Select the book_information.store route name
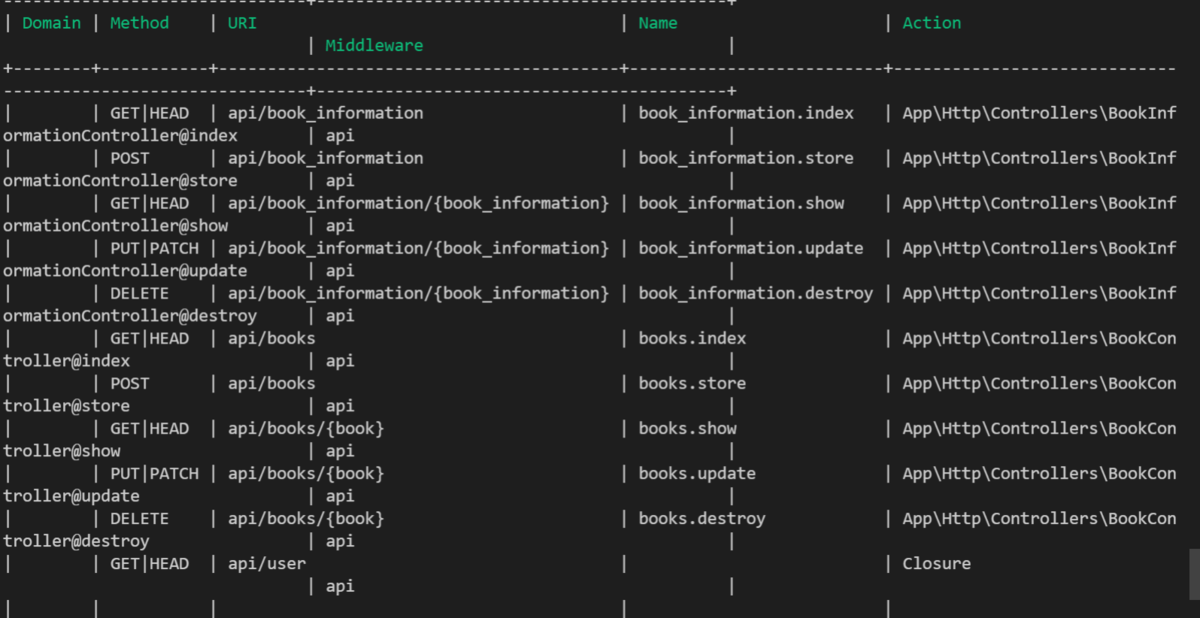 [744, 157]
